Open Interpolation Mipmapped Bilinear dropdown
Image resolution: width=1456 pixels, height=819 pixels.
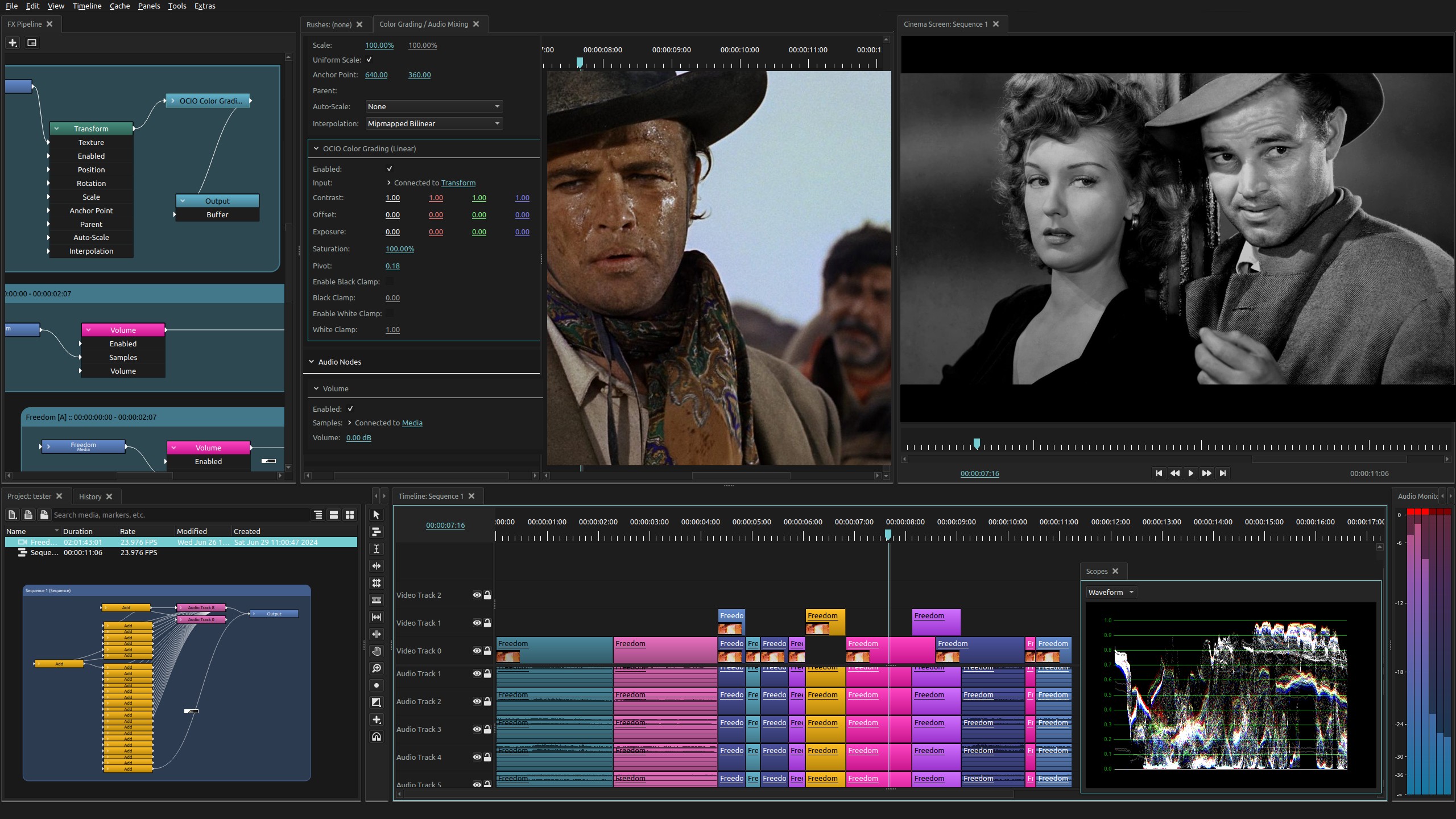(434, 123)
